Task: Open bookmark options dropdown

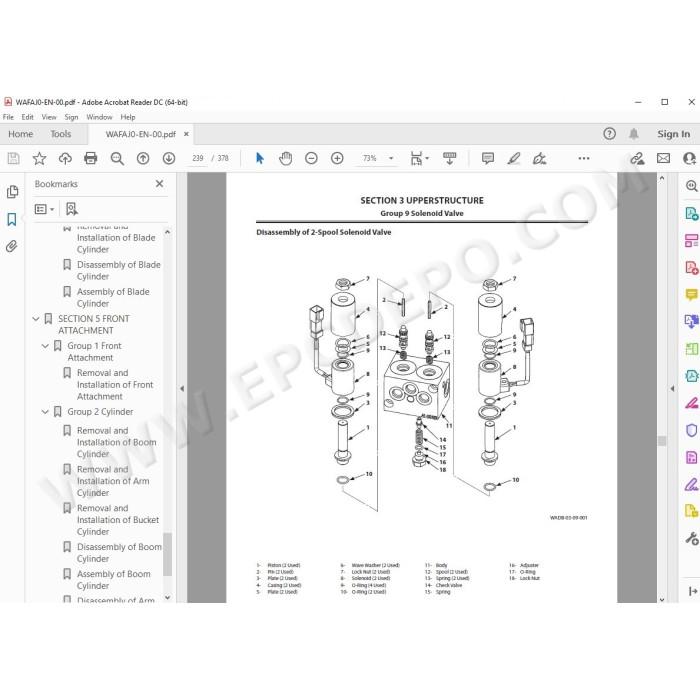Action: pos(44,209)
